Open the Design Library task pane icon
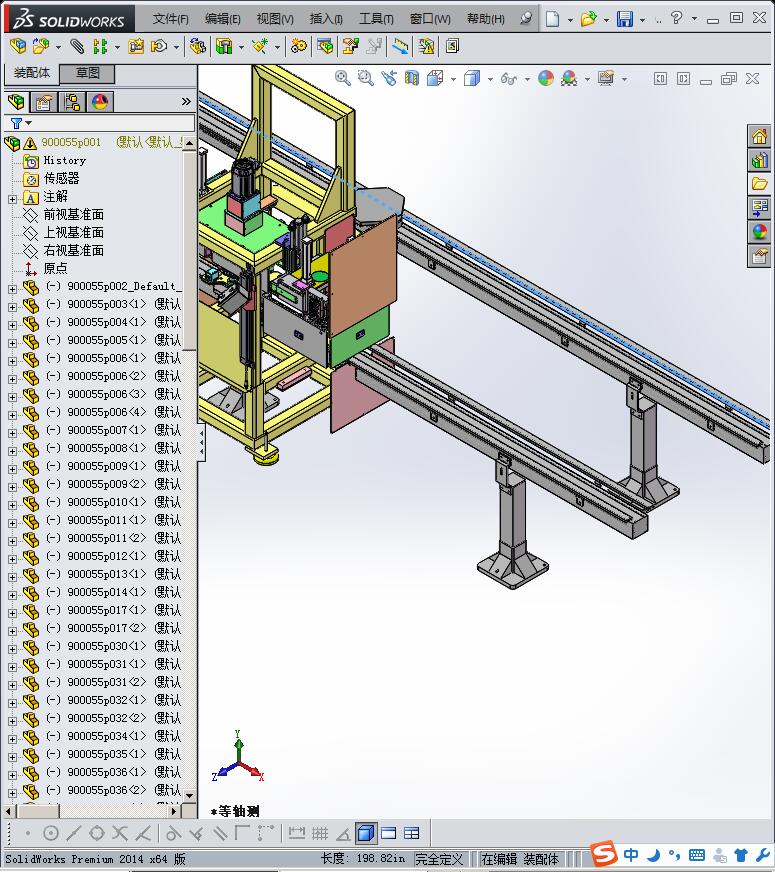 pyautogui.click(x=759, y=160)
